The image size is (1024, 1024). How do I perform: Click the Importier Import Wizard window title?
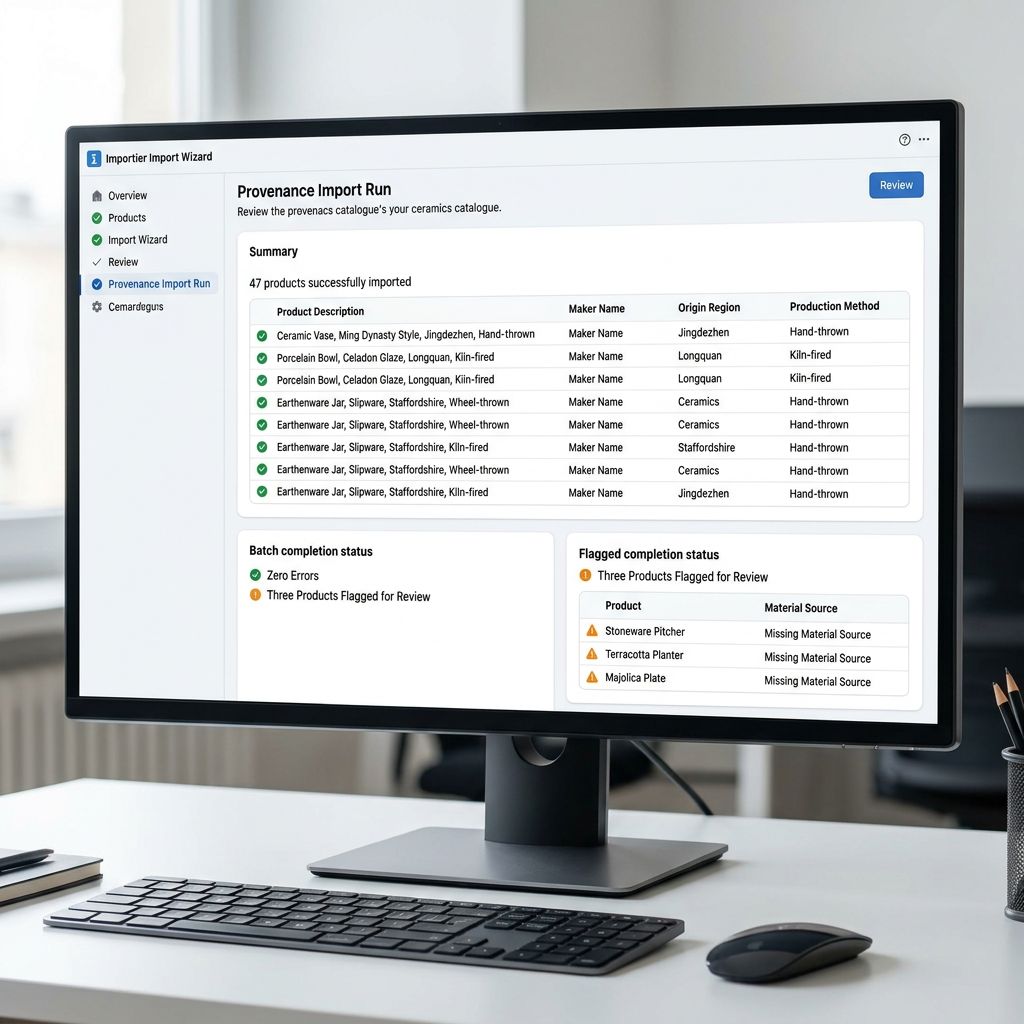coord(159,157)
